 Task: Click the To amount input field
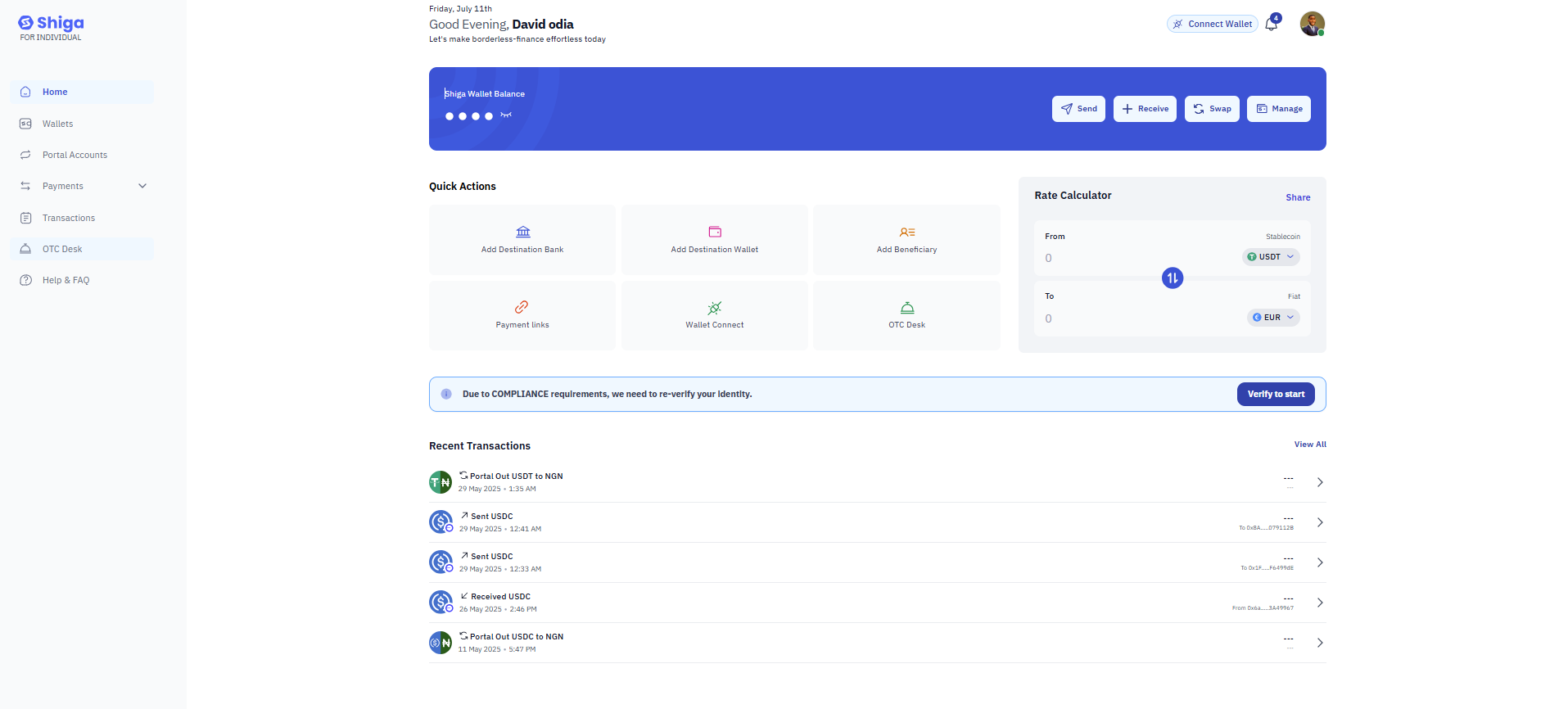pyautogui.click(x=1138, y=318)
